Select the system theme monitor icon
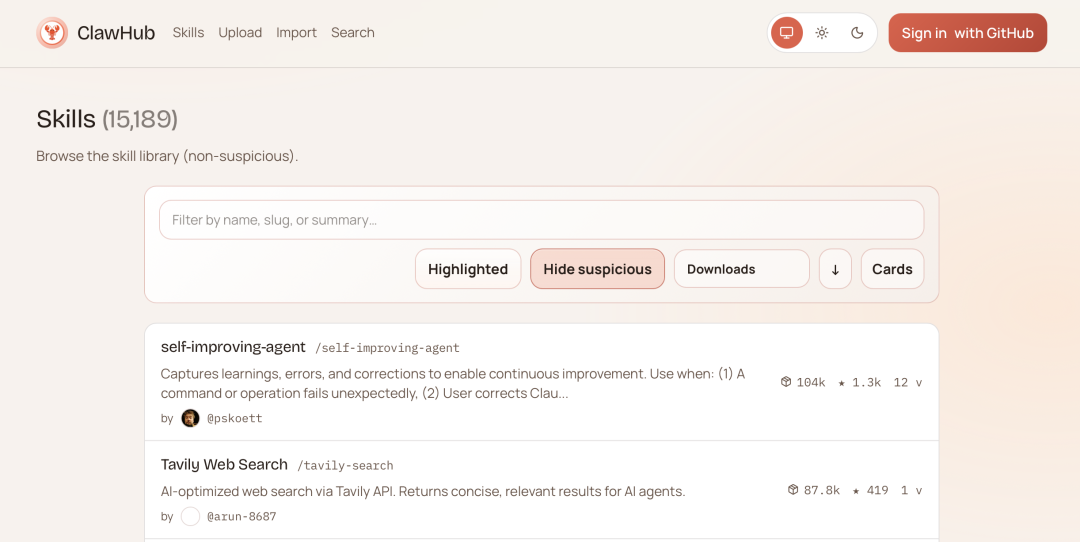Viewport: 1080px width, 542px height. tap(786, 33)
